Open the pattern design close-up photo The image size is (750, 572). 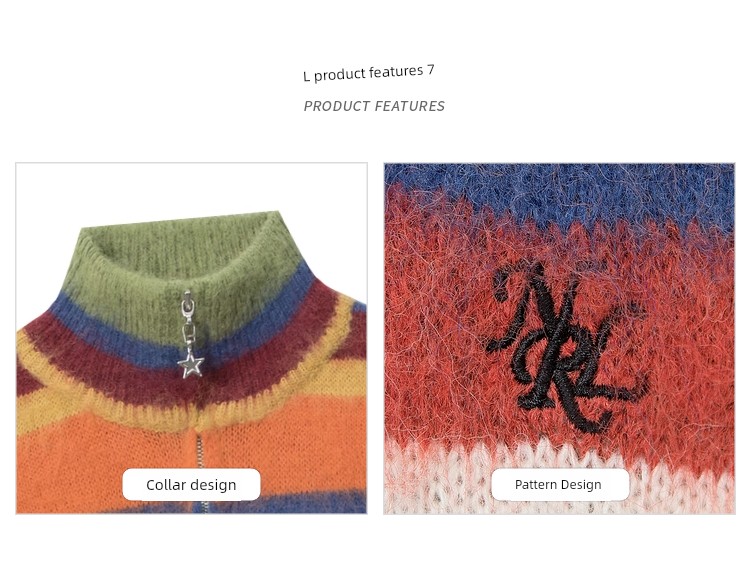(559, 339)
